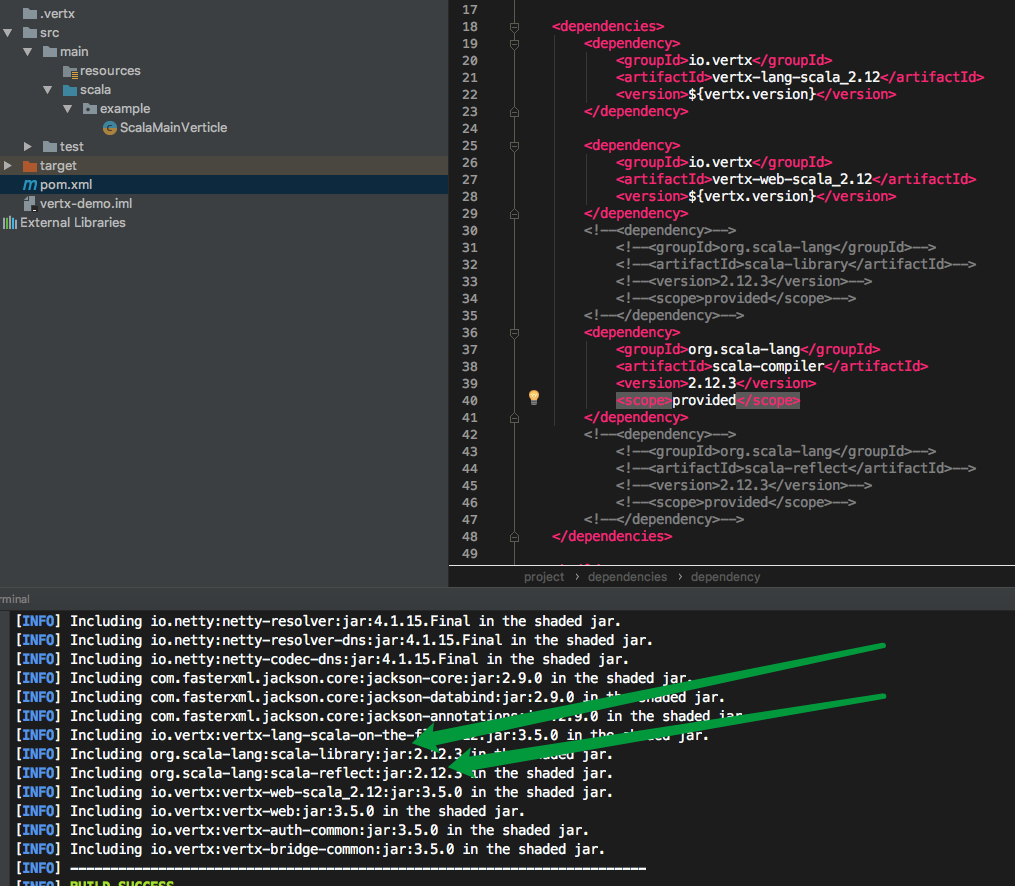Click closing '</dependencies>' tag
The image size is (1015, 886).
[x=612, y=537]
